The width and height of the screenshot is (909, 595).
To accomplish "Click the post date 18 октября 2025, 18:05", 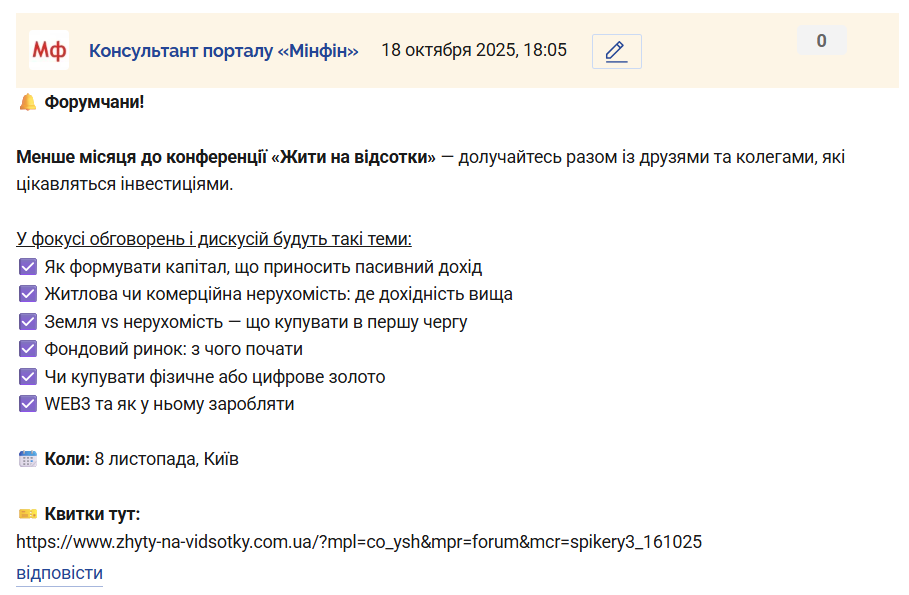I will pos(474,50).
